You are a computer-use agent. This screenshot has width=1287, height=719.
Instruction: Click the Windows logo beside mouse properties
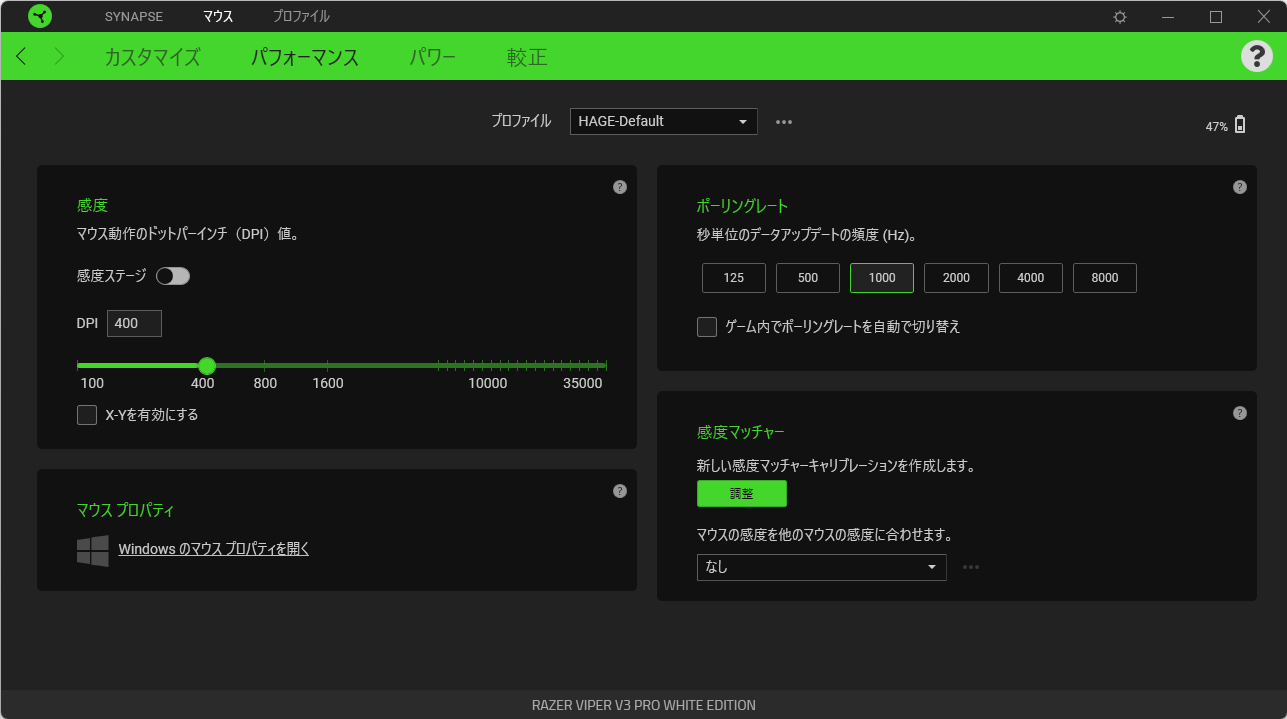pyautogui.click(x=93, y=550)
